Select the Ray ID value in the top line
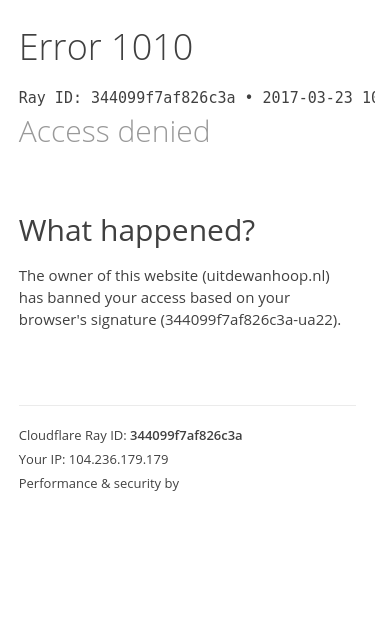Screen dimensions: 375x627 pyautogui.click(x=163, y=98)
